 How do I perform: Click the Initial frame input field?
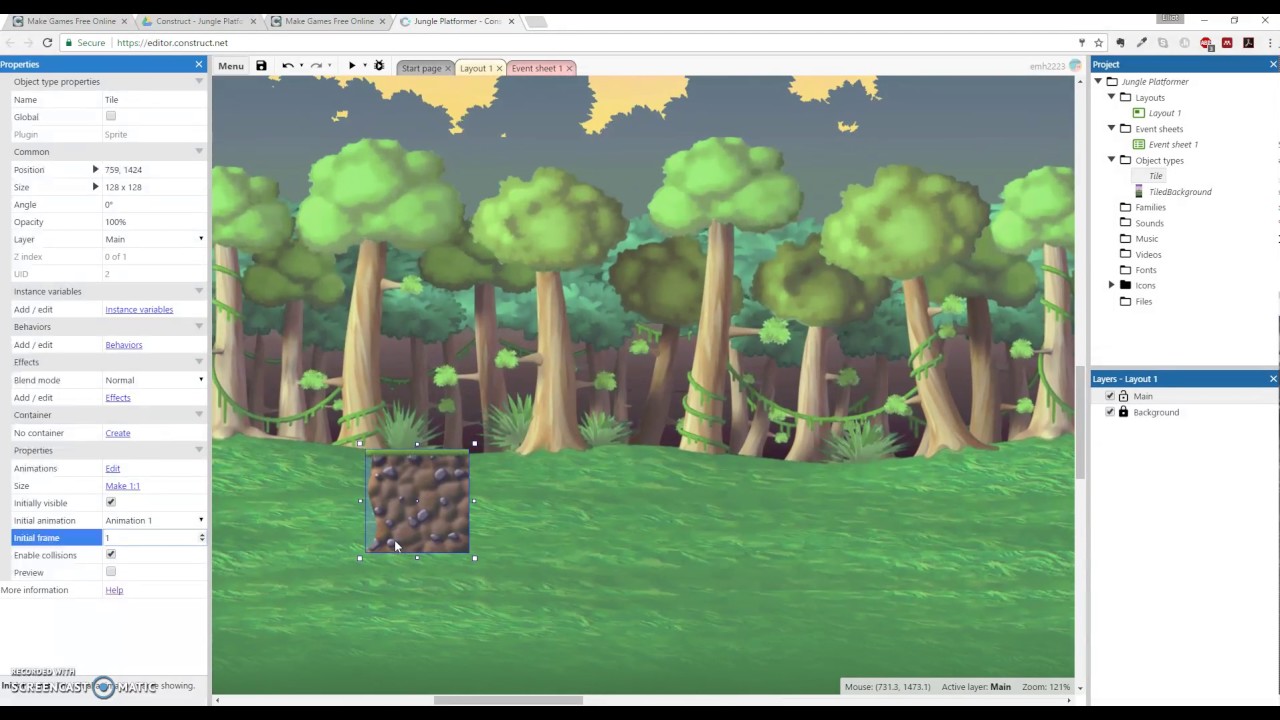point(154,538)
